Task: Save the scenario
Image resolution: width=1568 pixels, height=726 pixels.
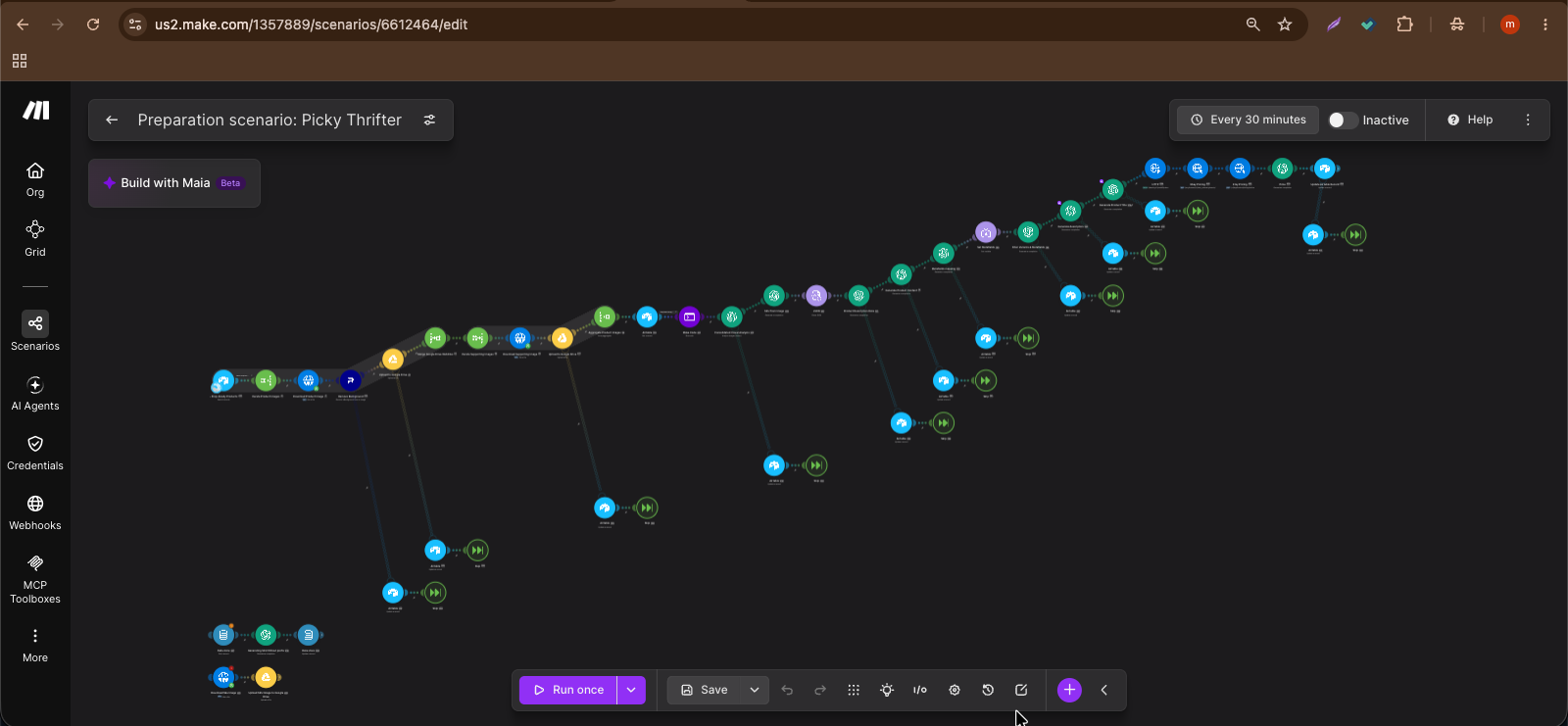Action: coord(705,690)
